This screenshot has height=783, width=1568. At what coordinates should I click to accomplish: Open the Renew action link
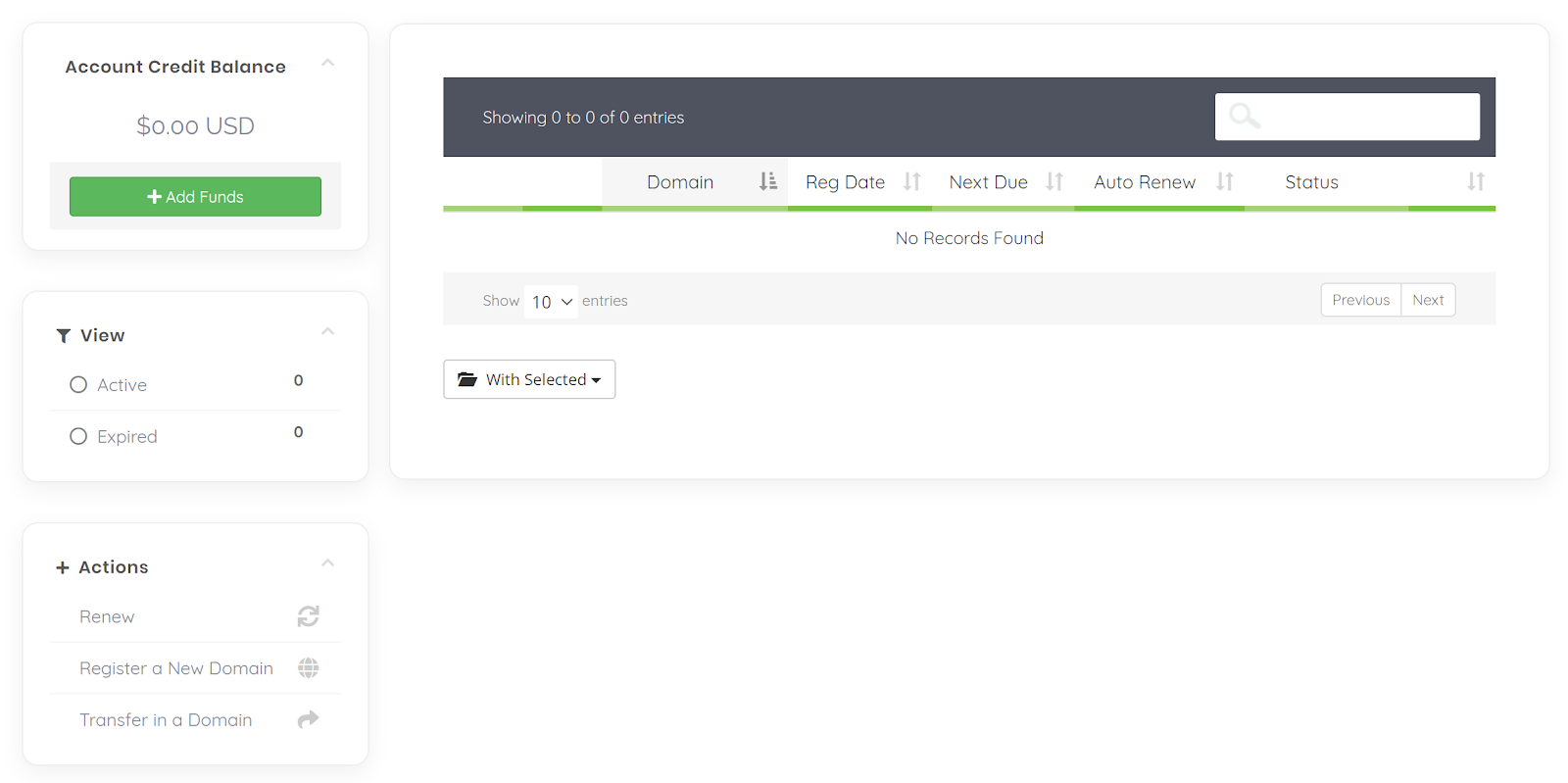[107, 616]
